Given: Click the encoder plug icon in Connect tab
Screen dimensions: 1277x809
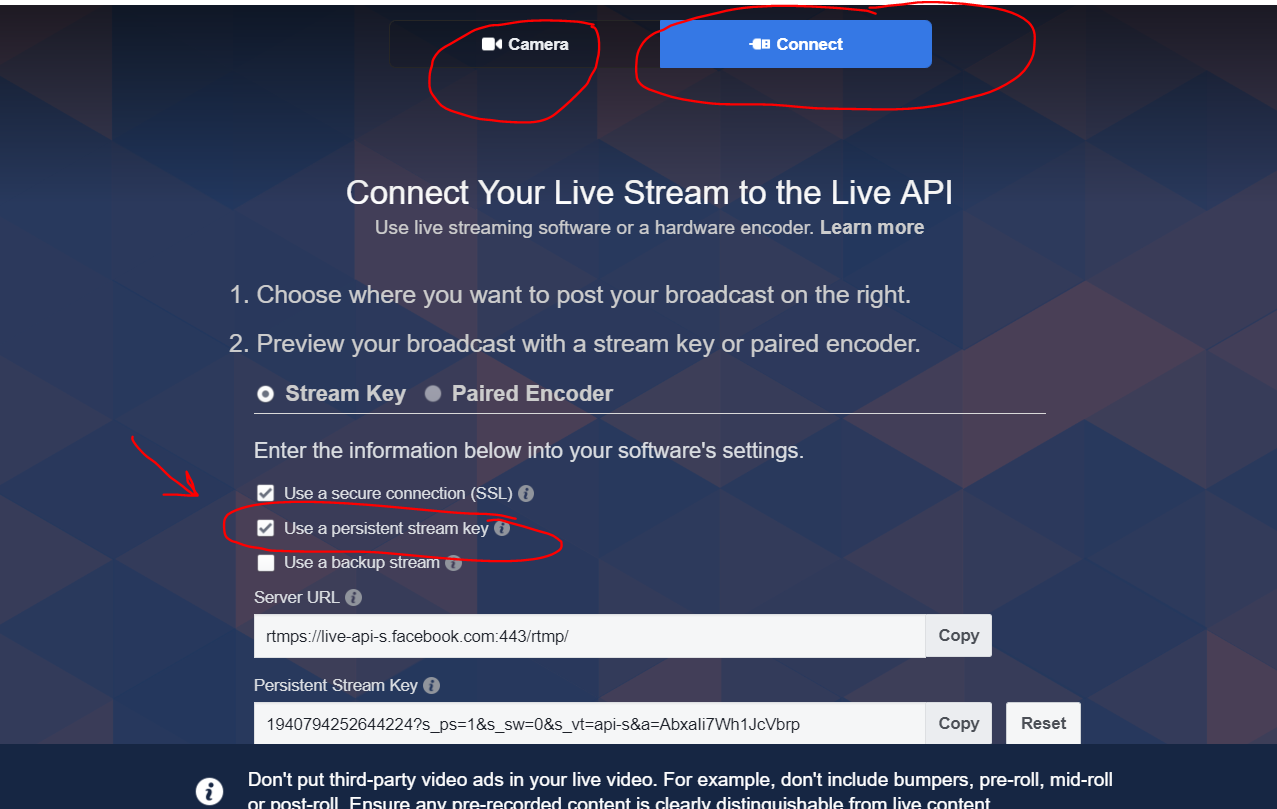Looking at the screenshot, I should [759, 44].
